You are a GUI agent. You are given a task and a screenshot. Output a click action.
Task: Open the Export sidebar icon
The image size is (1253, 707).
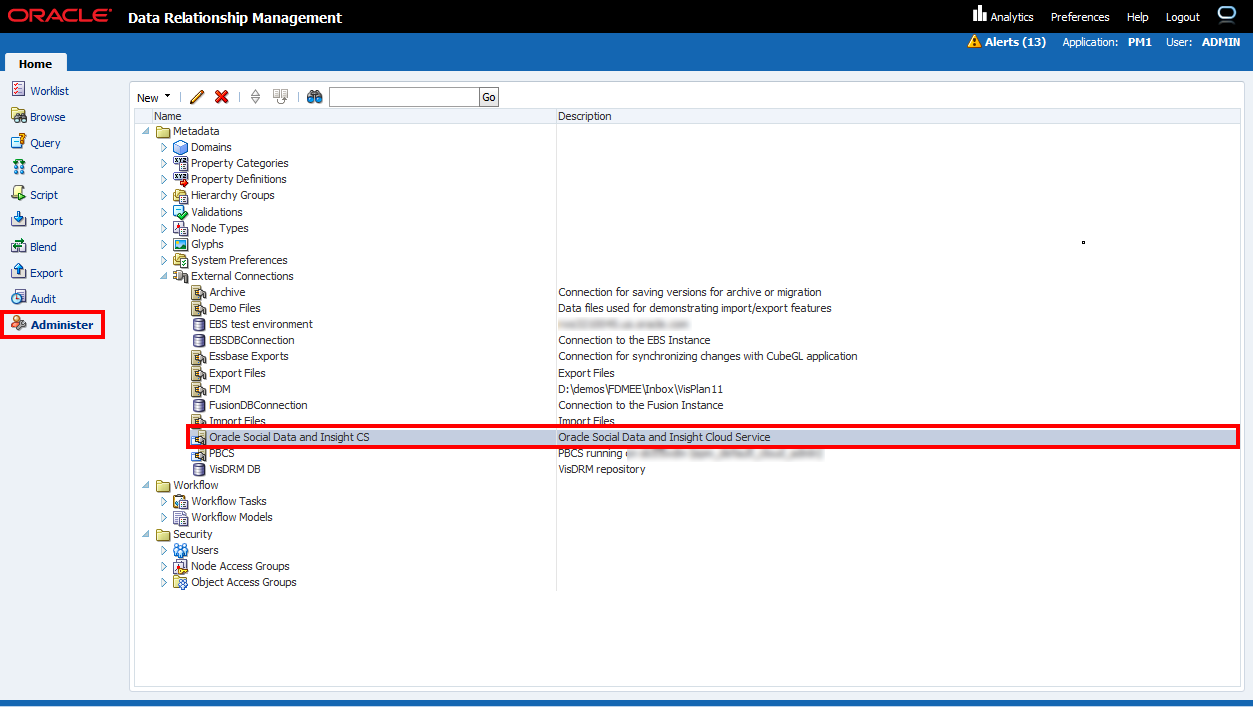tap(19, 272)
